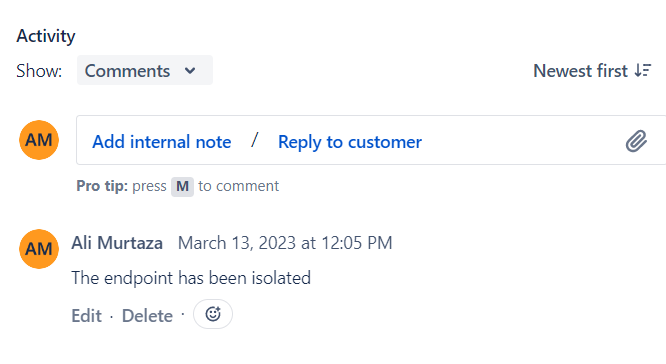The height and width of the screenshot is (364, 666).
Task: Delete Ali Murtaza's comment
Action: pyautogui.click(x=147, y=316)
